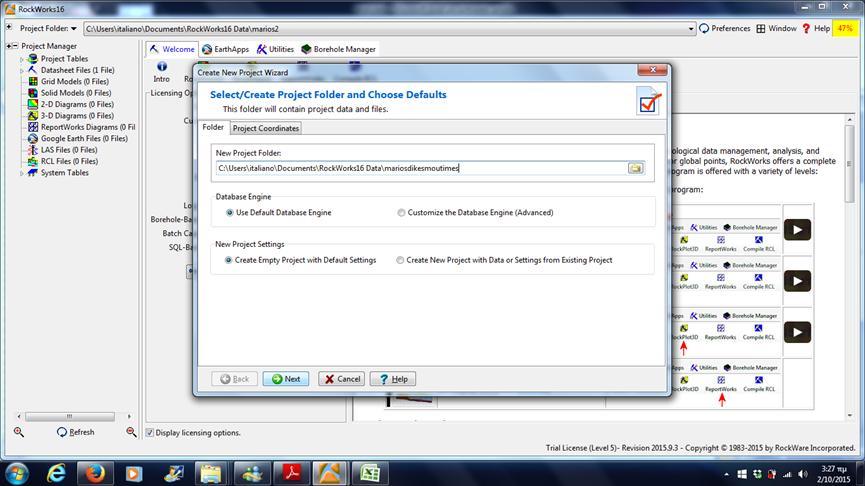The width and height of the screenshot is (865, 486).
Task: Click the New Project Folder path field
Action: [421, 168]
